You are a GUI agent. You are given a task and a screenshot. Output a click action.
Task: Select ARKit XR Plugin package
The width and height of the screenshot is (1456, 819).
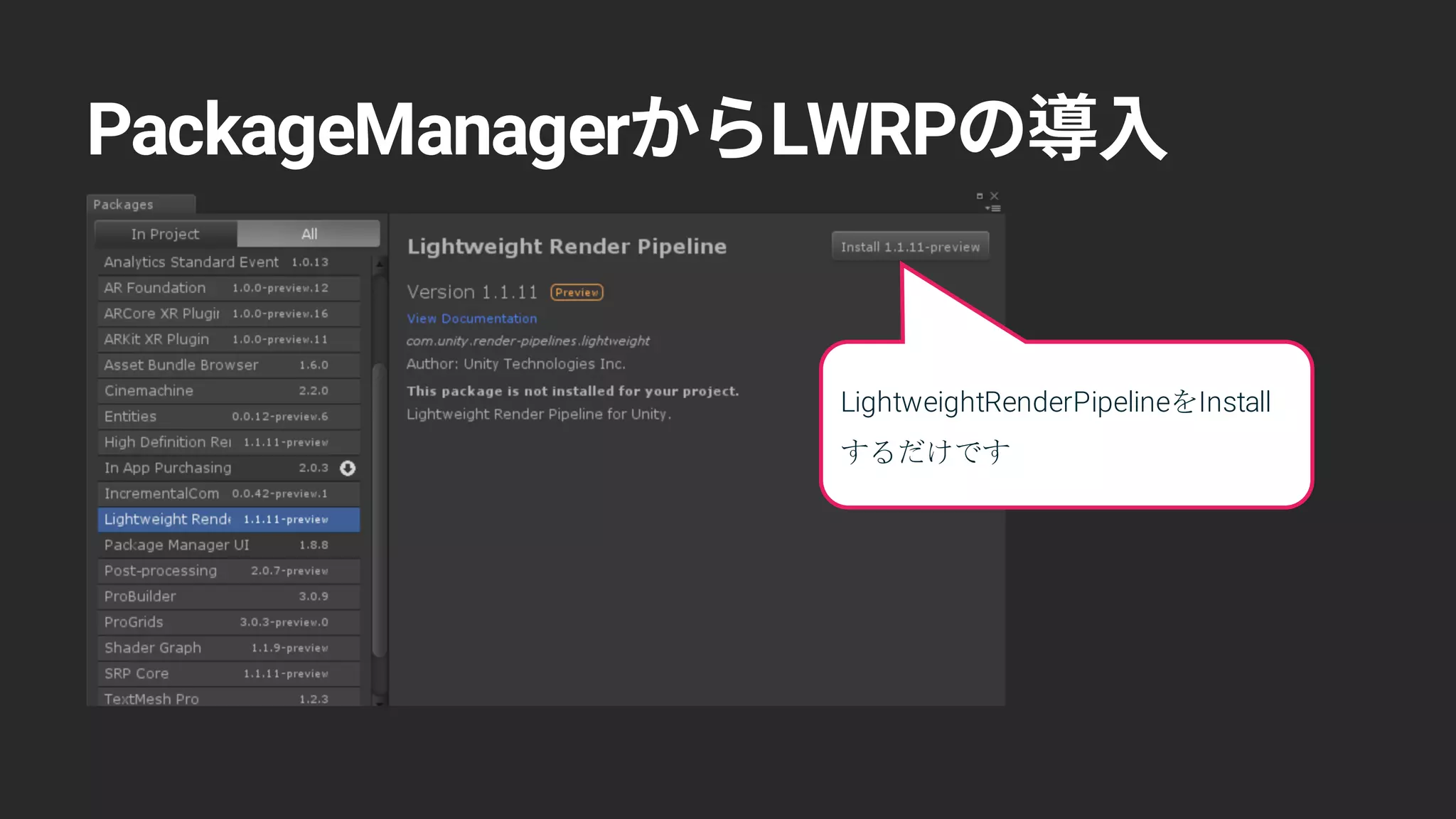[x=228, y=339]
